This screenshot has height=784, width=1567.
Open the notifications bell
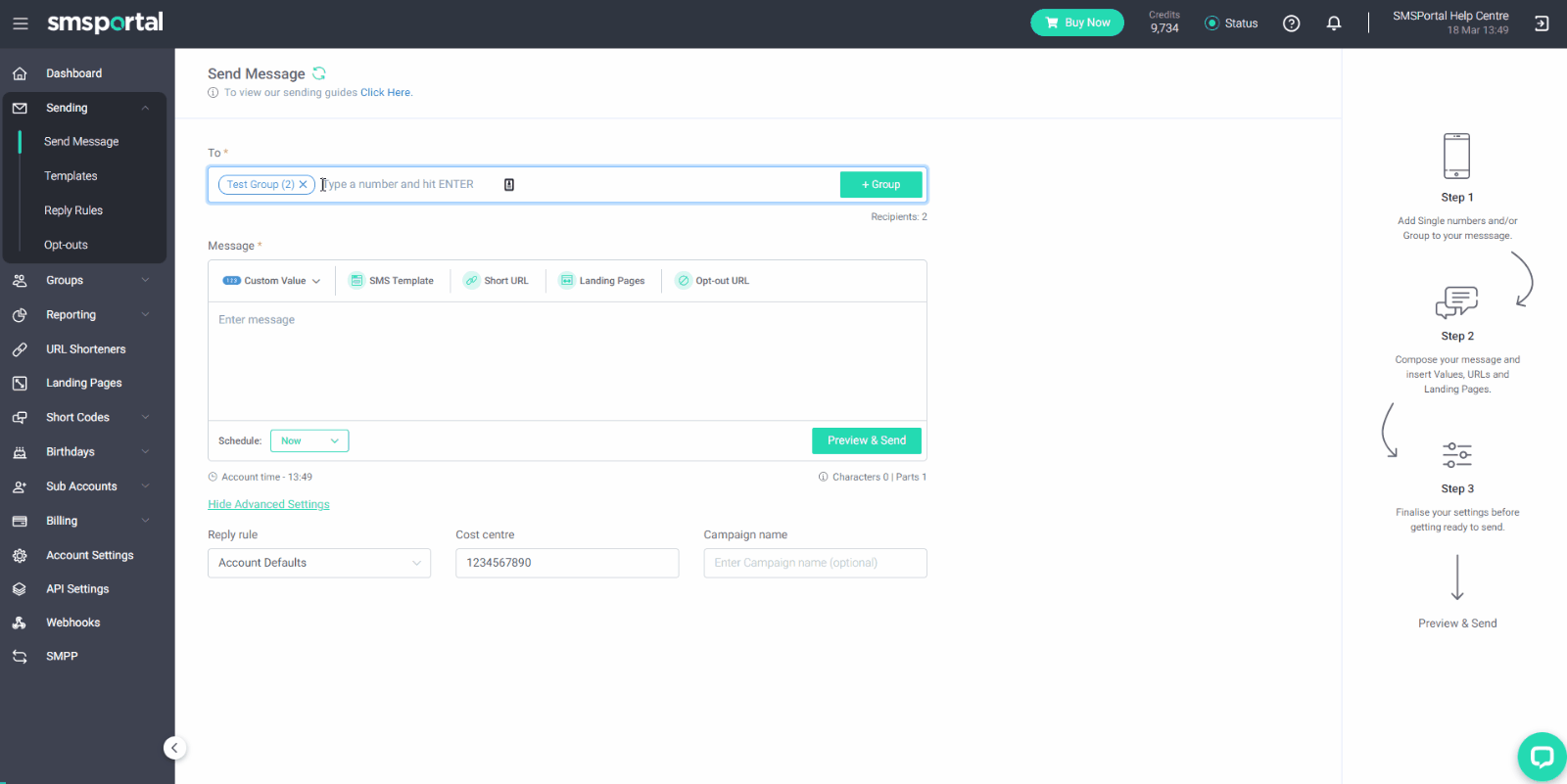click(1334, 23)
